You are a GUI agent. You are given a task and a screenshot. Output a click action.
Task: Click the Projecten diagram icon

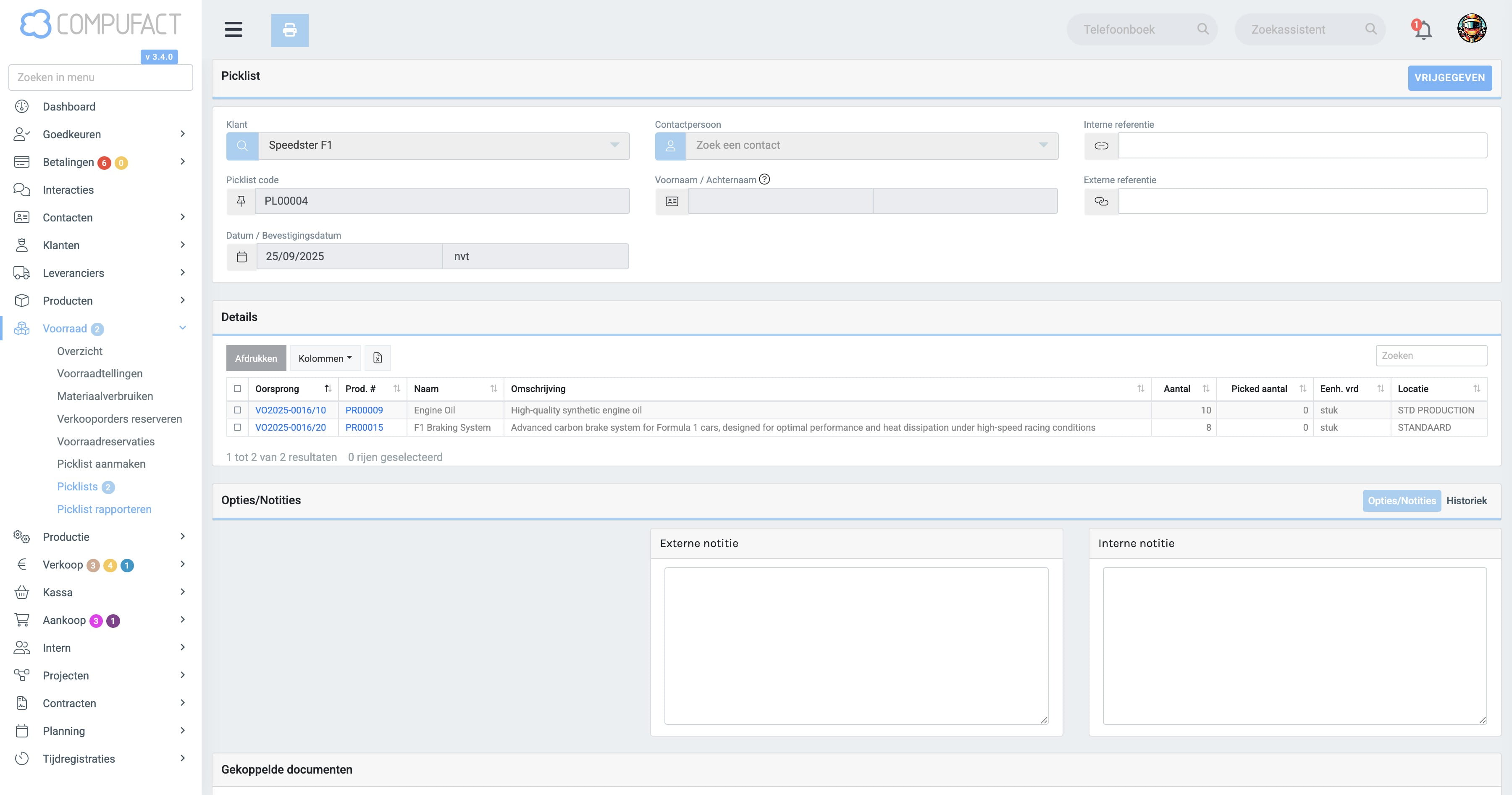pos(22,675)
